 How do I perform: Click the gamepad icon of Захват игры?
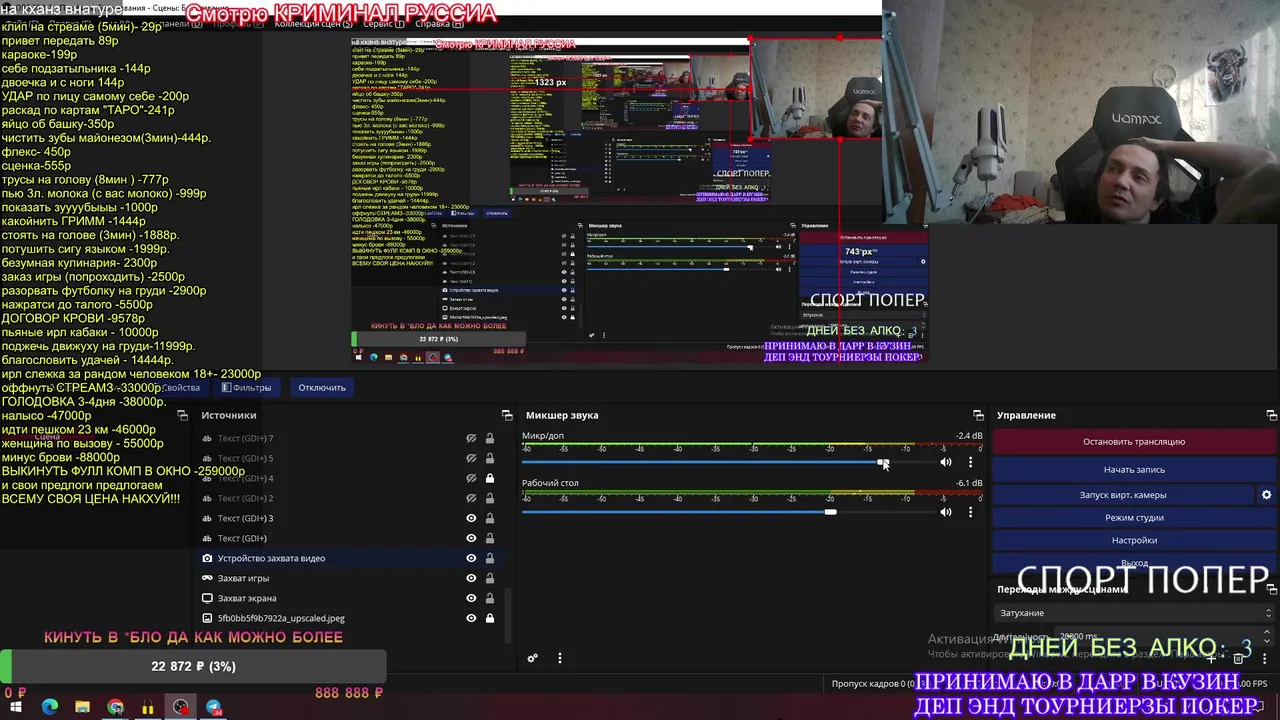point(207,578)
